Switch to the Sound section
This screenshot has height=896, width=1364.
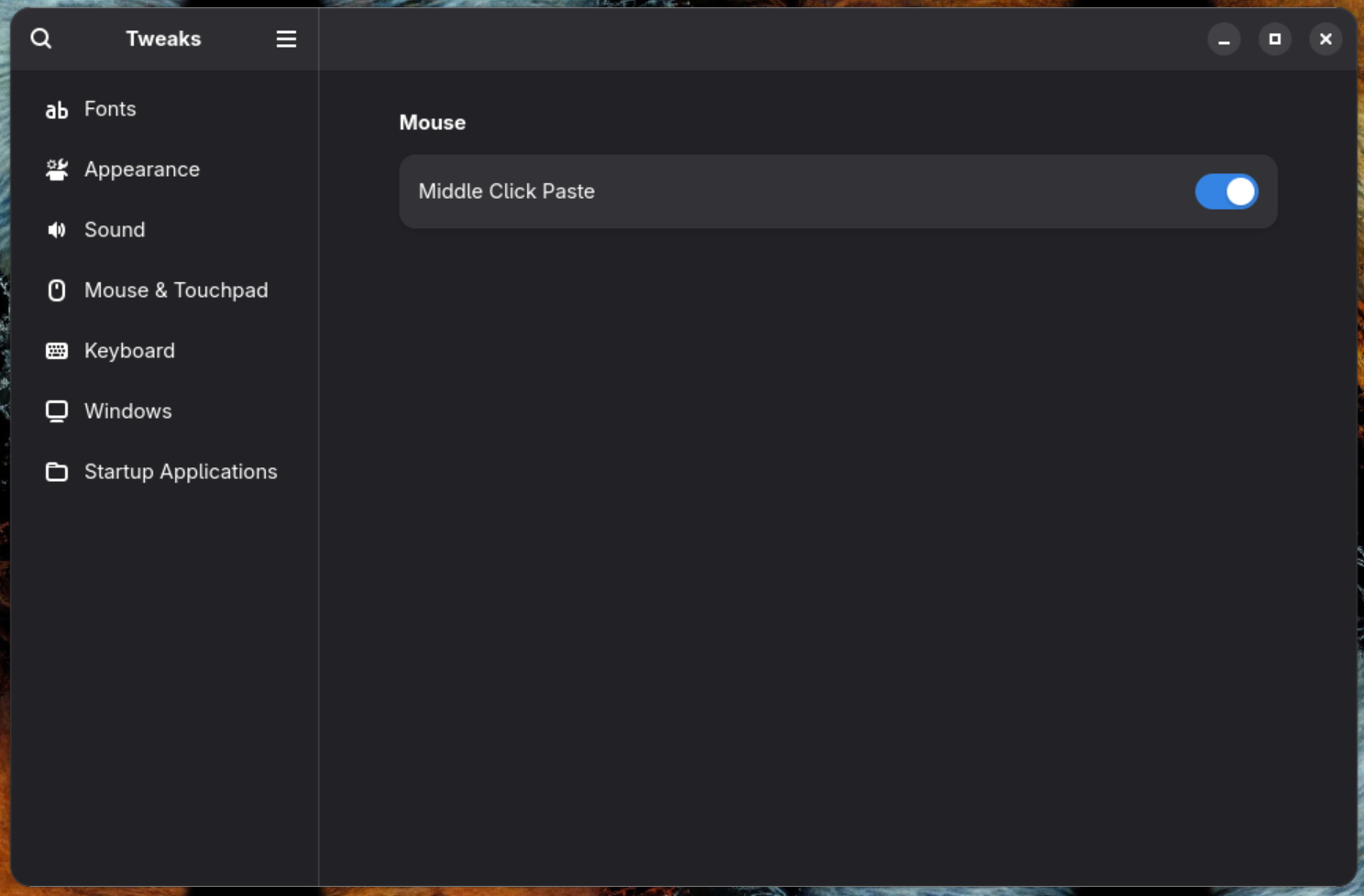point(114,229)
